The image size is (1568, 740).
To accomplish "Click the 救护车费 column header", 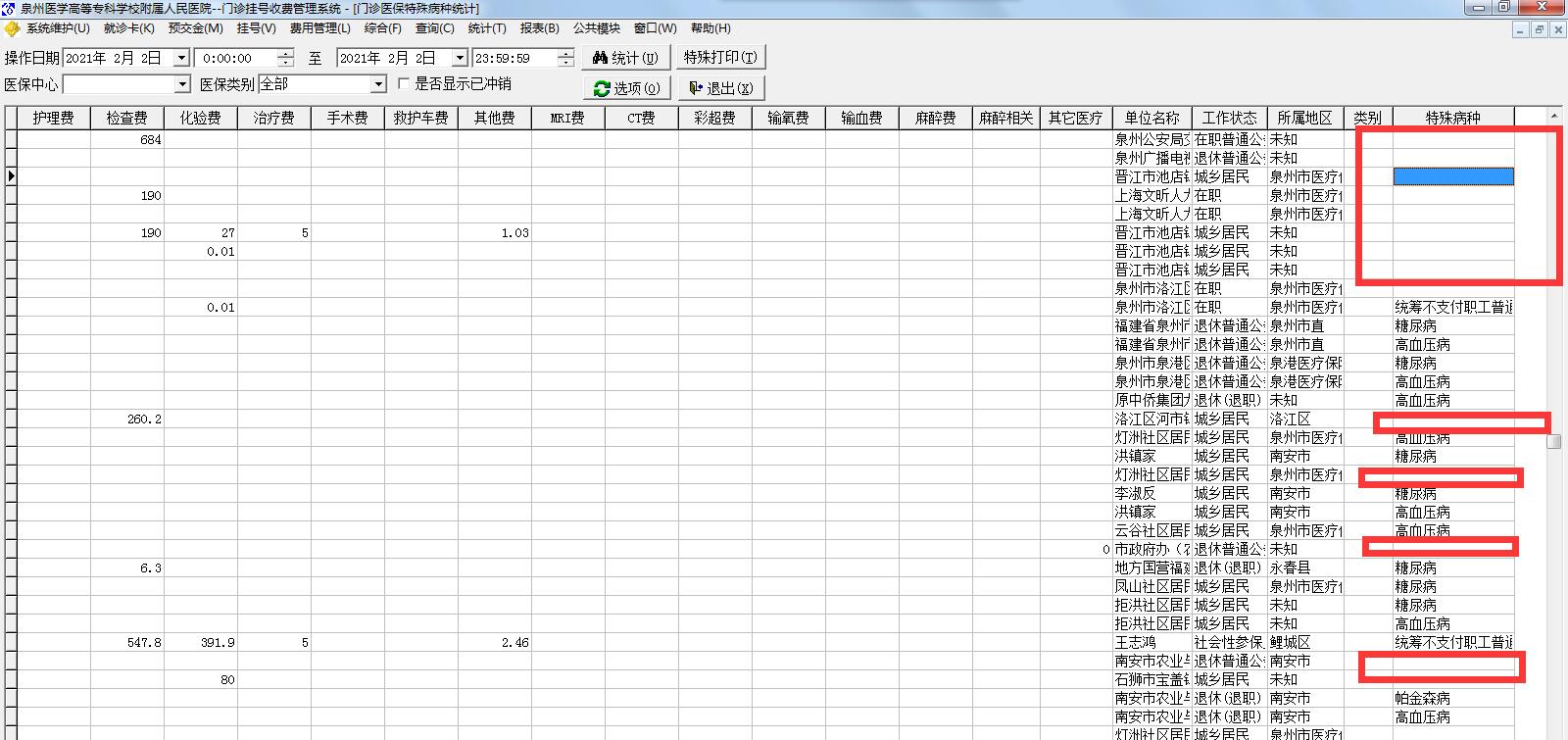I will pos(420,119).
